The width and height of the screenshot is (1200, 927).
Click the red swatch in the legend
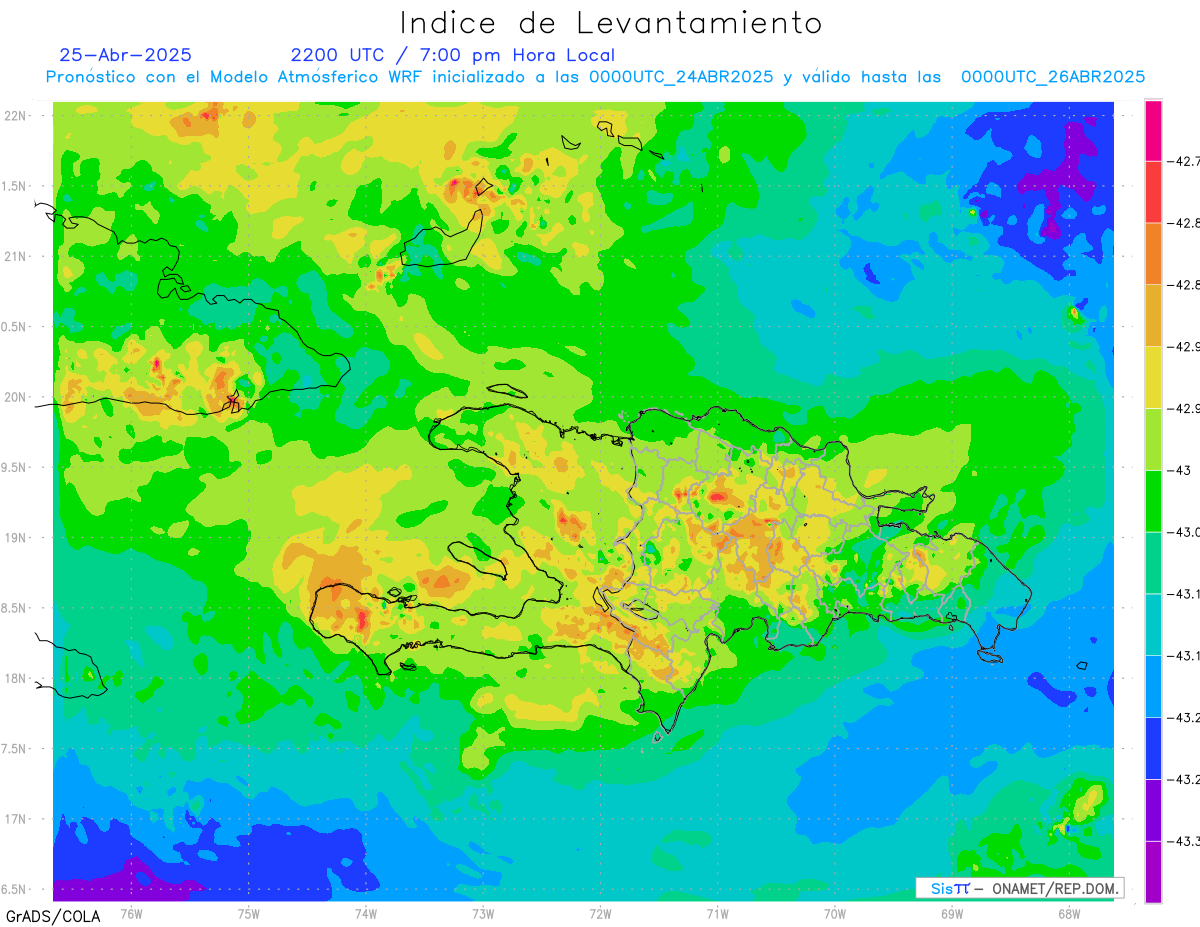[x=1153, y=192]
